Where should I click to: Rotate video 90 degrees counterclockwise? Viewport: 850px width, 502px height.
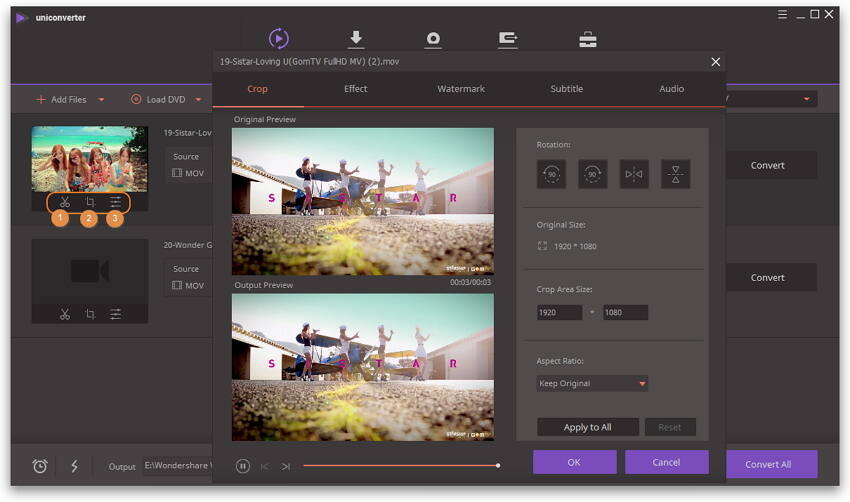(551, 174)
